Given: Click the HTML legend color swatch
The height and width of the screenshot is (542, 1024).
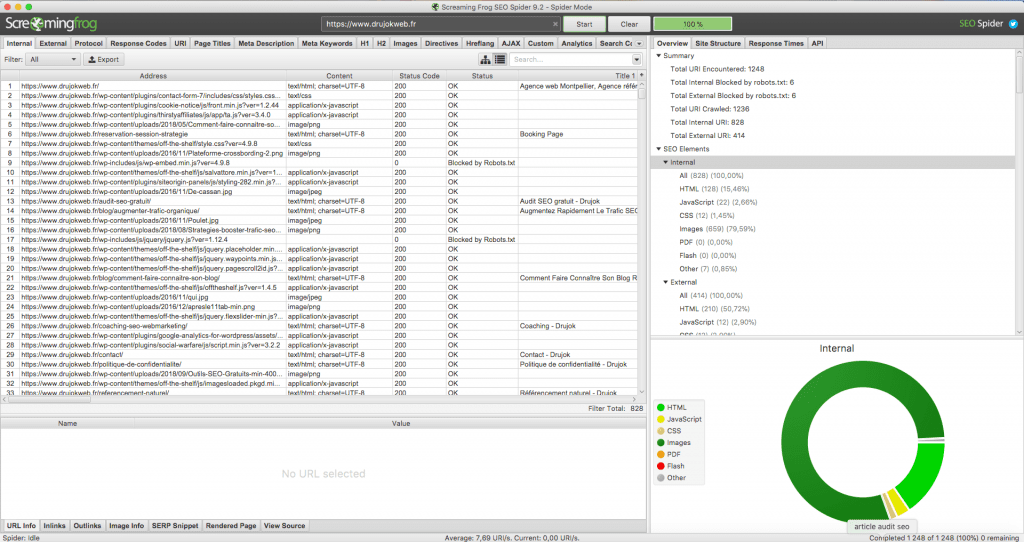Looking at the screenshot, I should click(660, 407).
